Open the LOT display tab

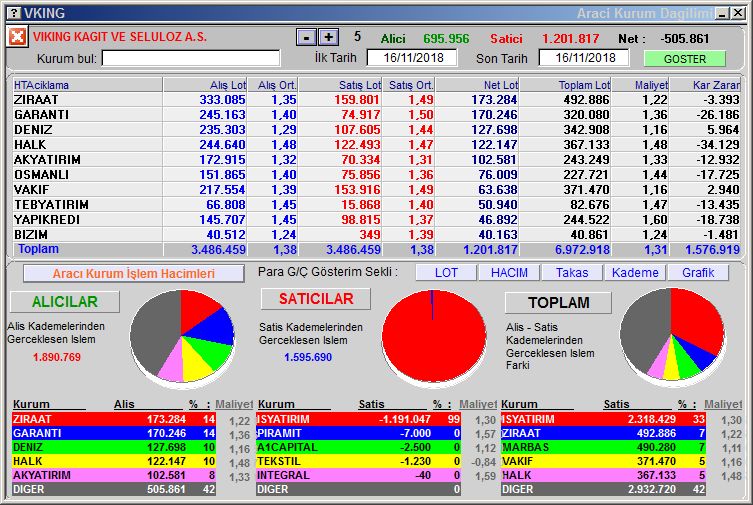click(x=446, y=273)
